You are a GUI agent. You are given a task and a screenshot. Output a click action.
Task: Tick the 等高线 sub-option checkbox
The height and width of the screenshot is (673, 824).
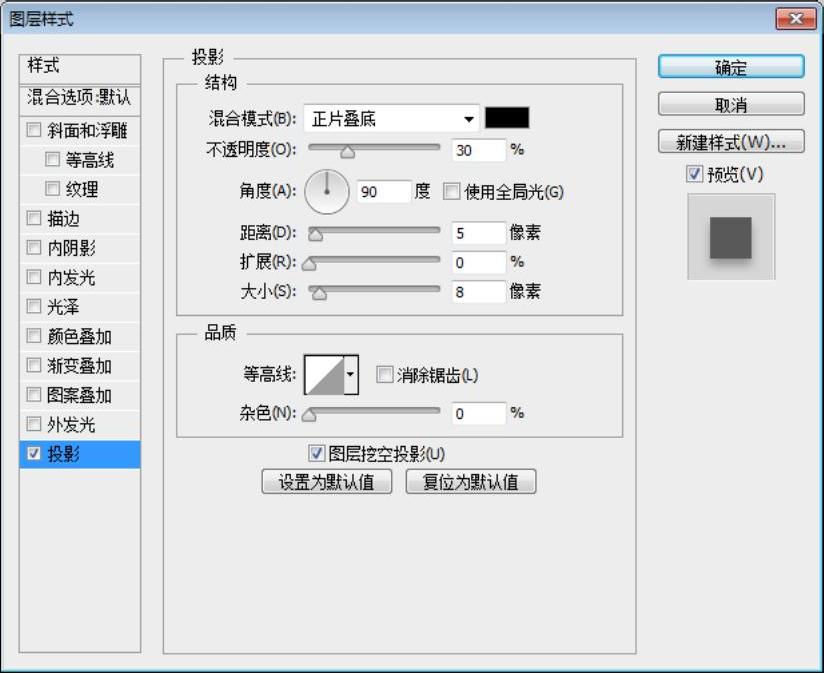(52, 159)
